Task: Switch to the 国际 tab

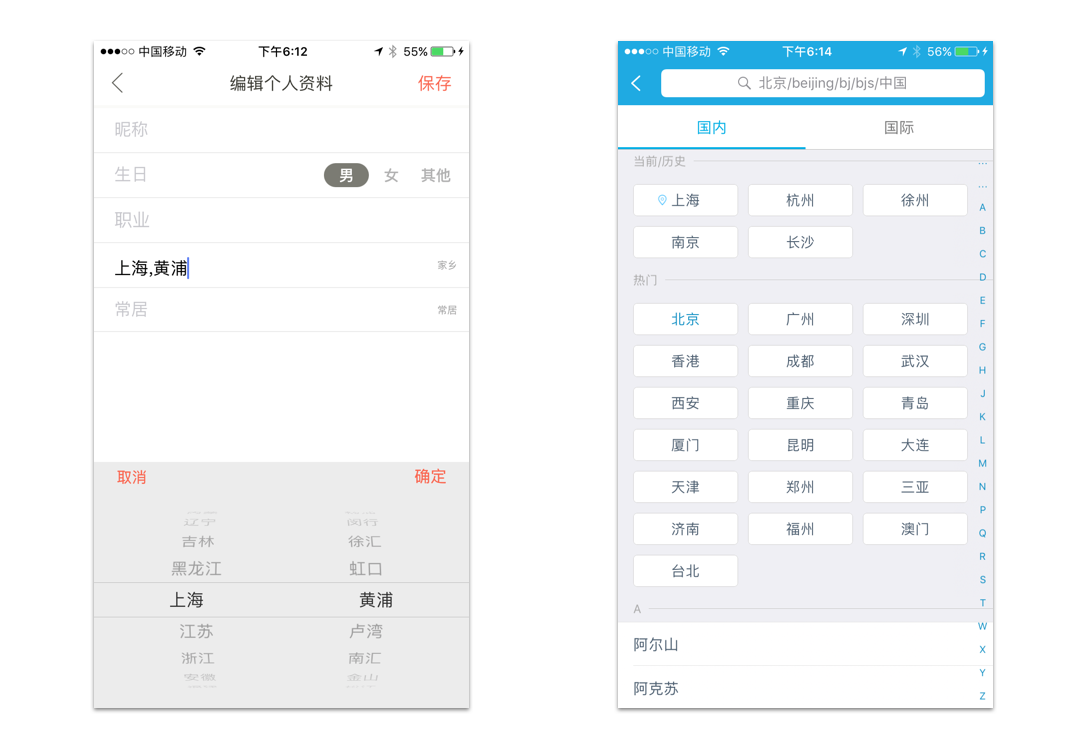Action: pos(898,128)
